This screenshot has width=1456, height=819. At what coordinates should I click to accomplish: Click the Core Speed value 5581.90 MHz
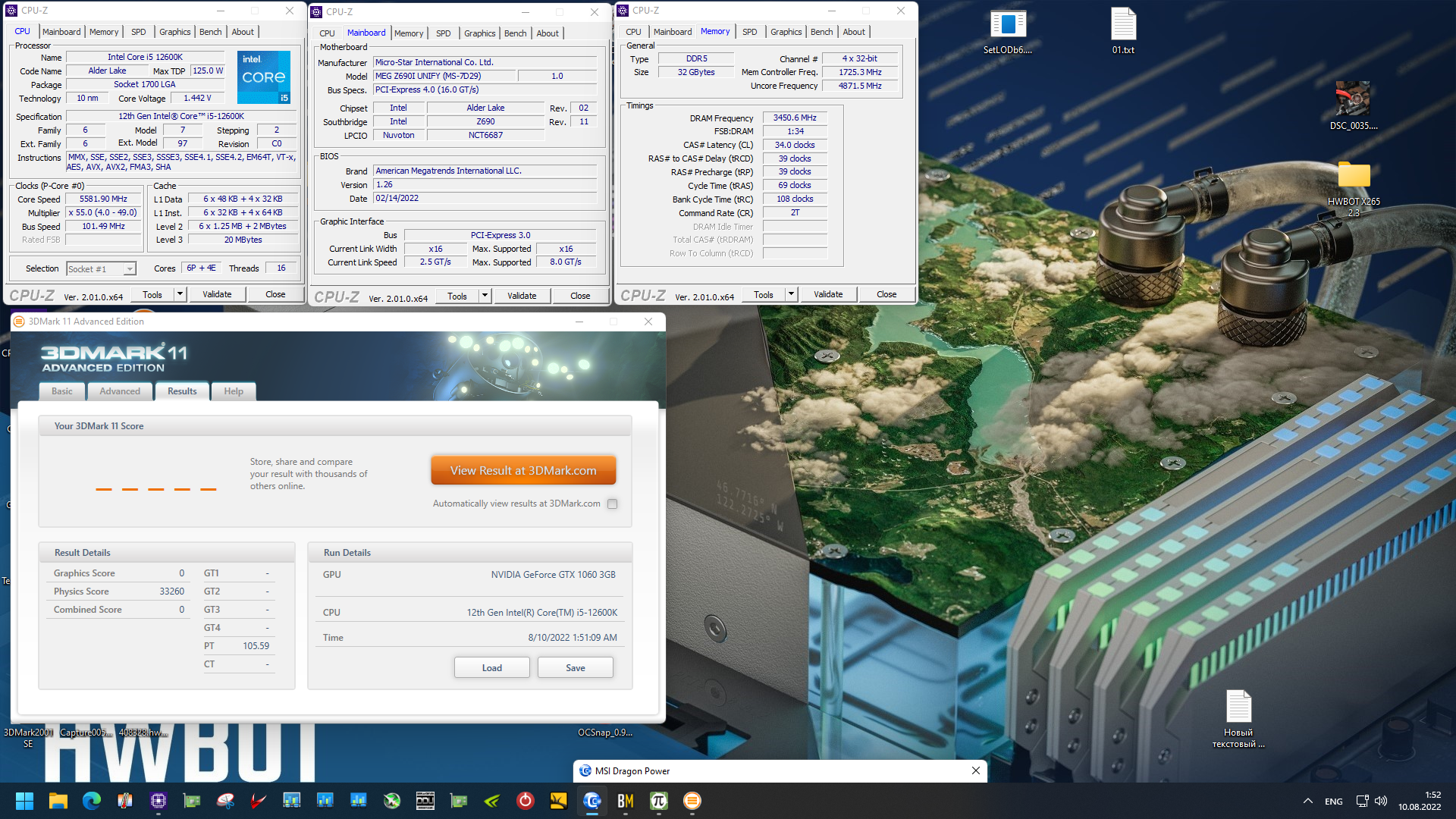(103, 199)
